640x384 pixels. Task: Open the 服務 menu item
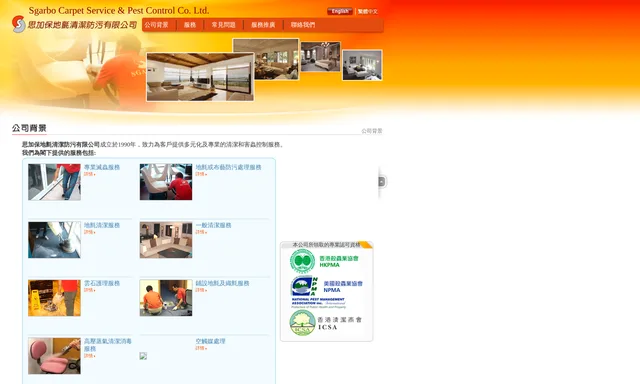pos(190,25)
